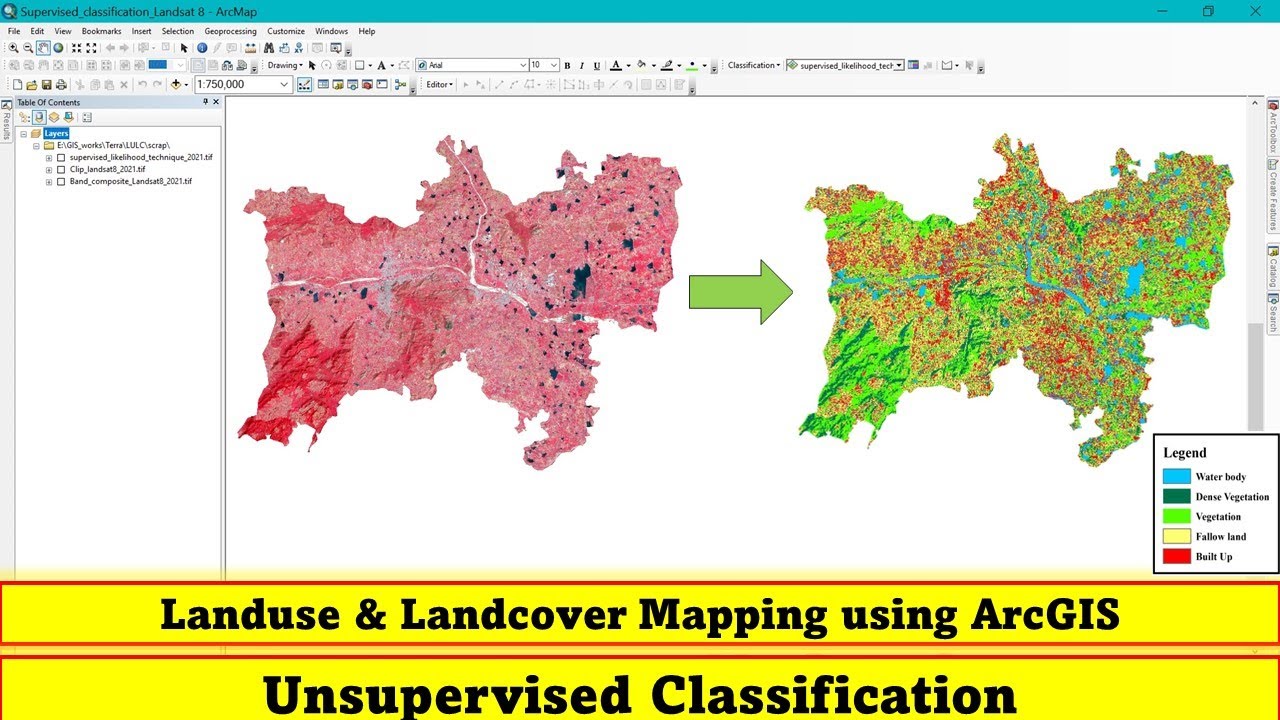The image size is (1280, 720).
Task: Open the Catalog window toolbar icon
Action: tap(338, 85)
